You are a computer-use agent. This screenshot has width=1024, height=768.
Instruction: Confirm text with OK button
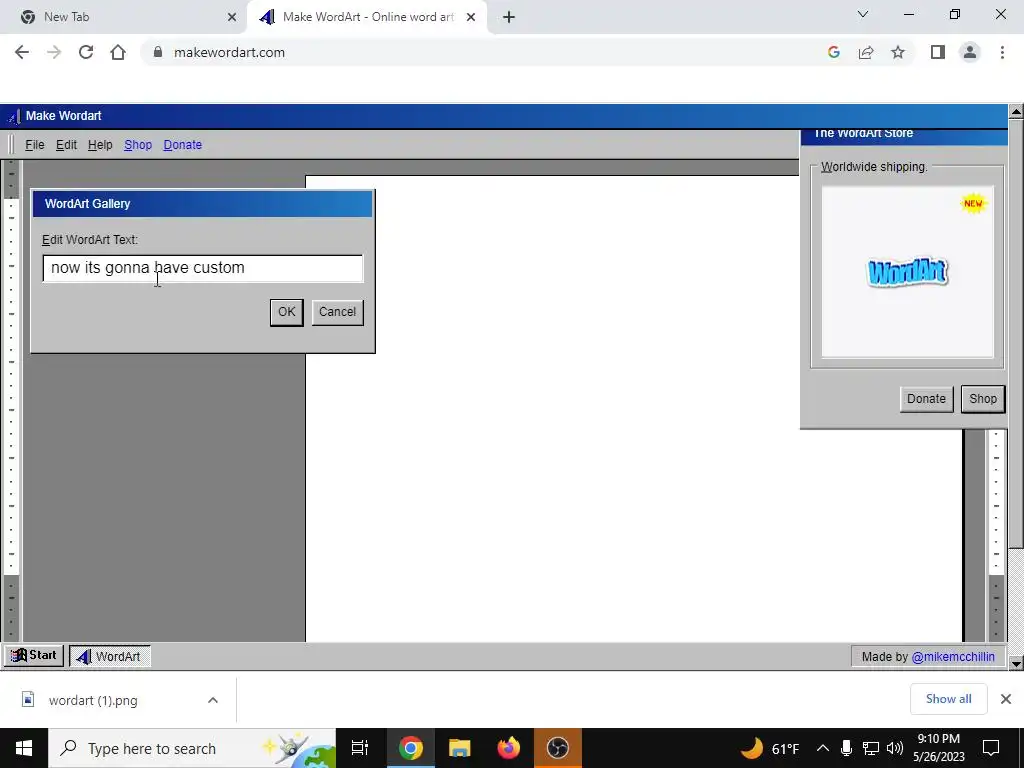click(287, 312)
